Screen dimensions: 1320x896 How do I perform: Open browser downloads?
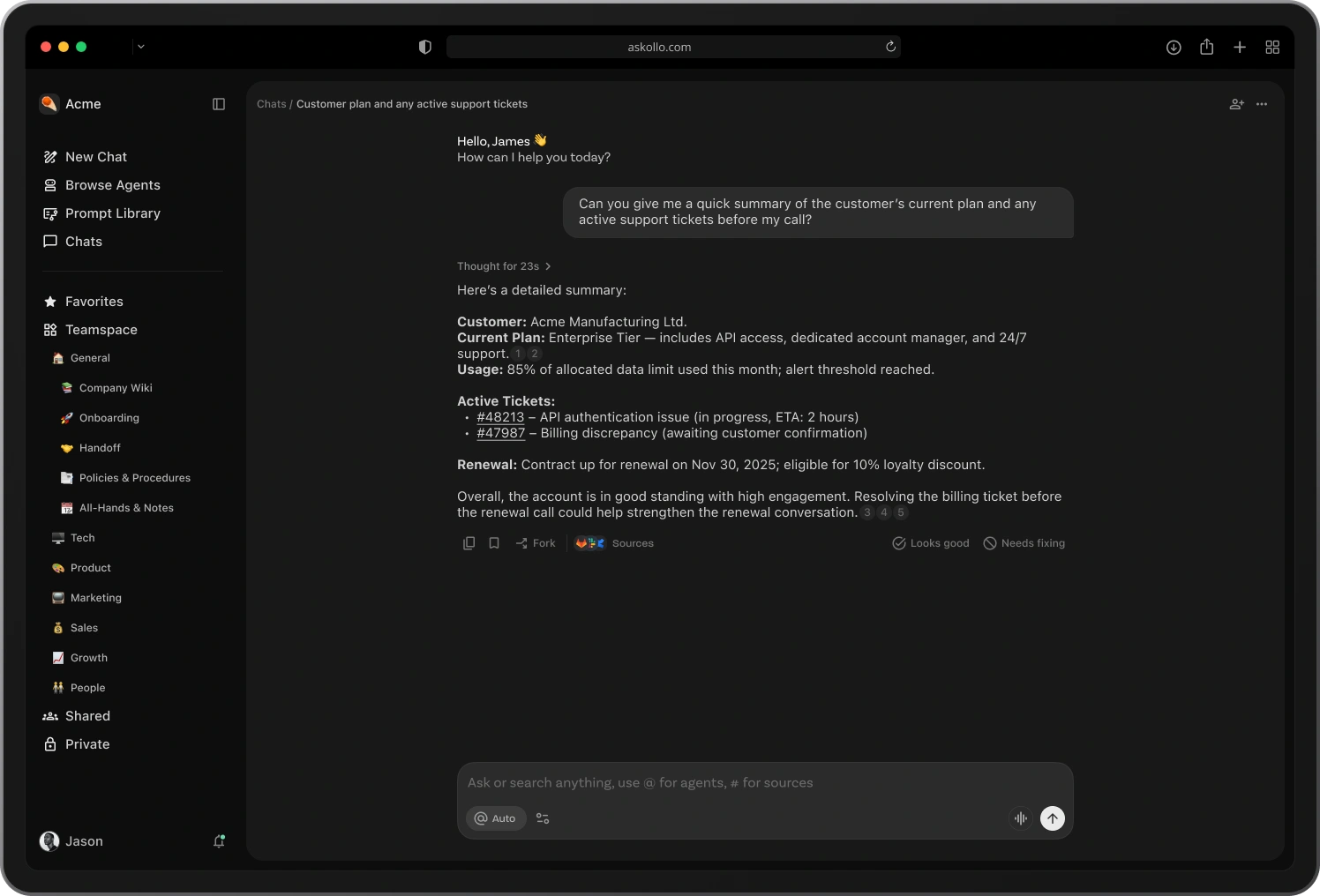click(1174, 48)
